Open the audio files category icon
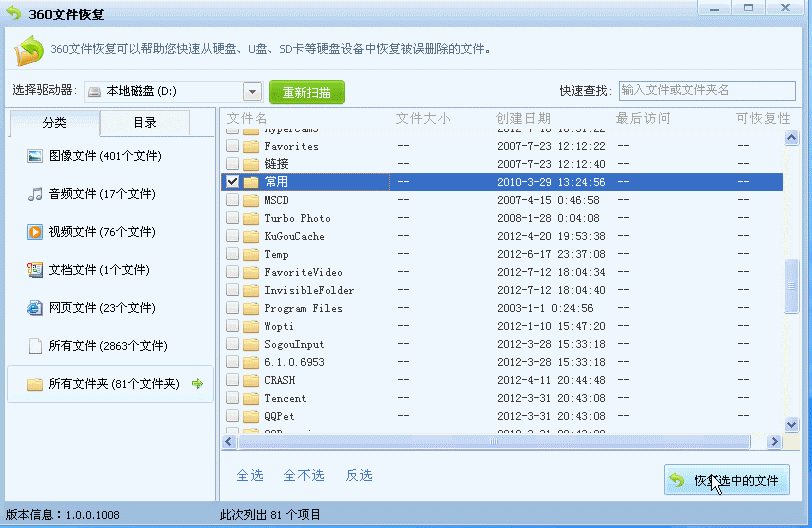Viewport: 812px width, 528px height. (35, 194)
